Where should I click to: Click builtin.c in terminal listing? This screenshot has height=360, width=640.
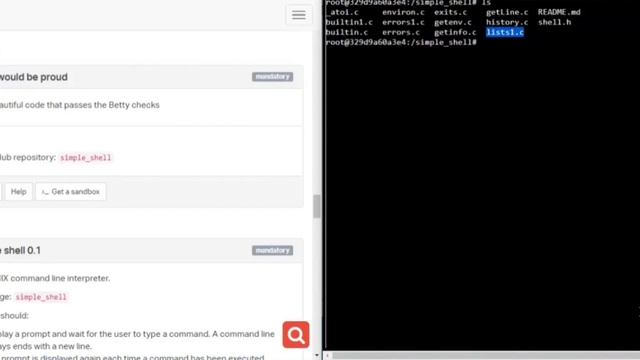tap(347, 32)
